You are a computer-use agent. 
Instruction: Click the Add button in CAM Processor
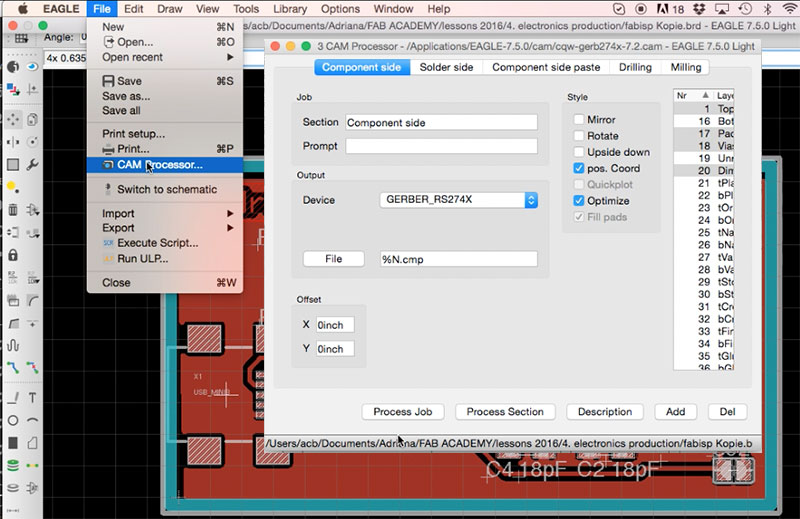tap(675, 412)
